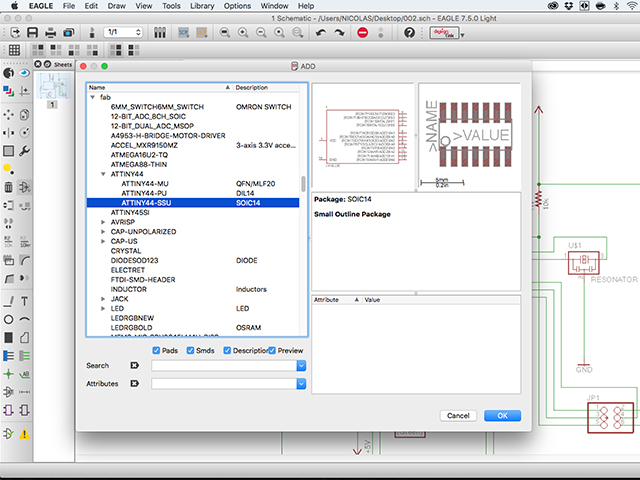Click the Wi-Fi icon in menu bar
640x480 pixels.
coord(632,6)
